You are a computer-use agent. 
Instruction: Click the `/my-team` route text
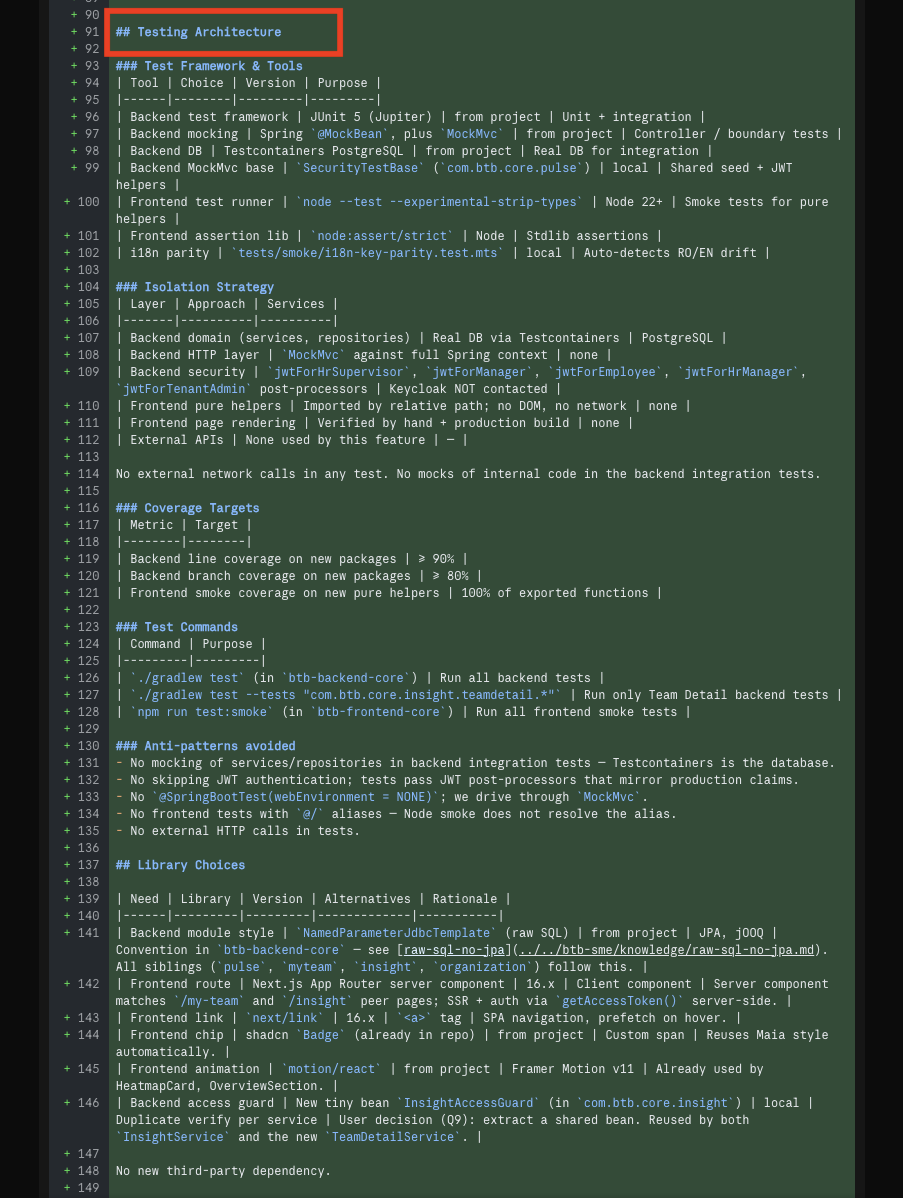(x=209, y=1001)
